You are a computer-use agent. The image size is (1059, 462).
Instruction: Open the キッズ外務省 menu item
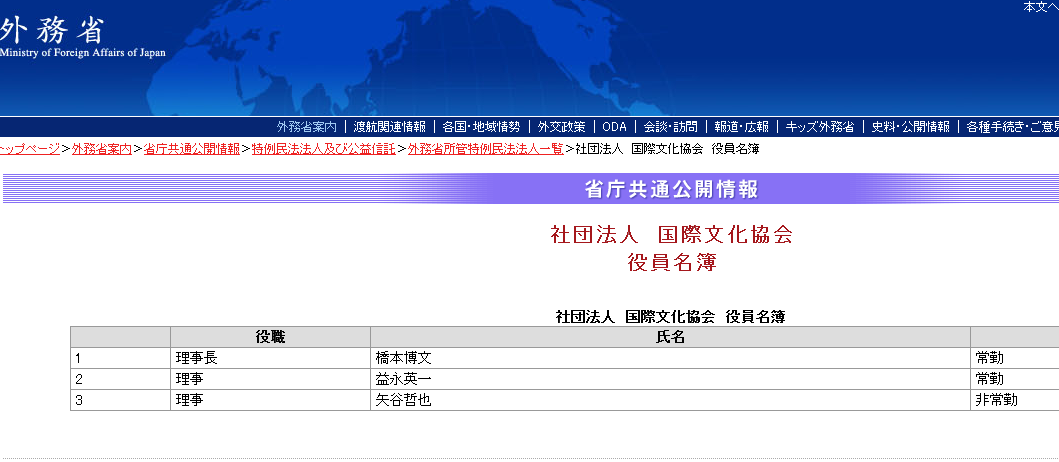tap(820, 127)
